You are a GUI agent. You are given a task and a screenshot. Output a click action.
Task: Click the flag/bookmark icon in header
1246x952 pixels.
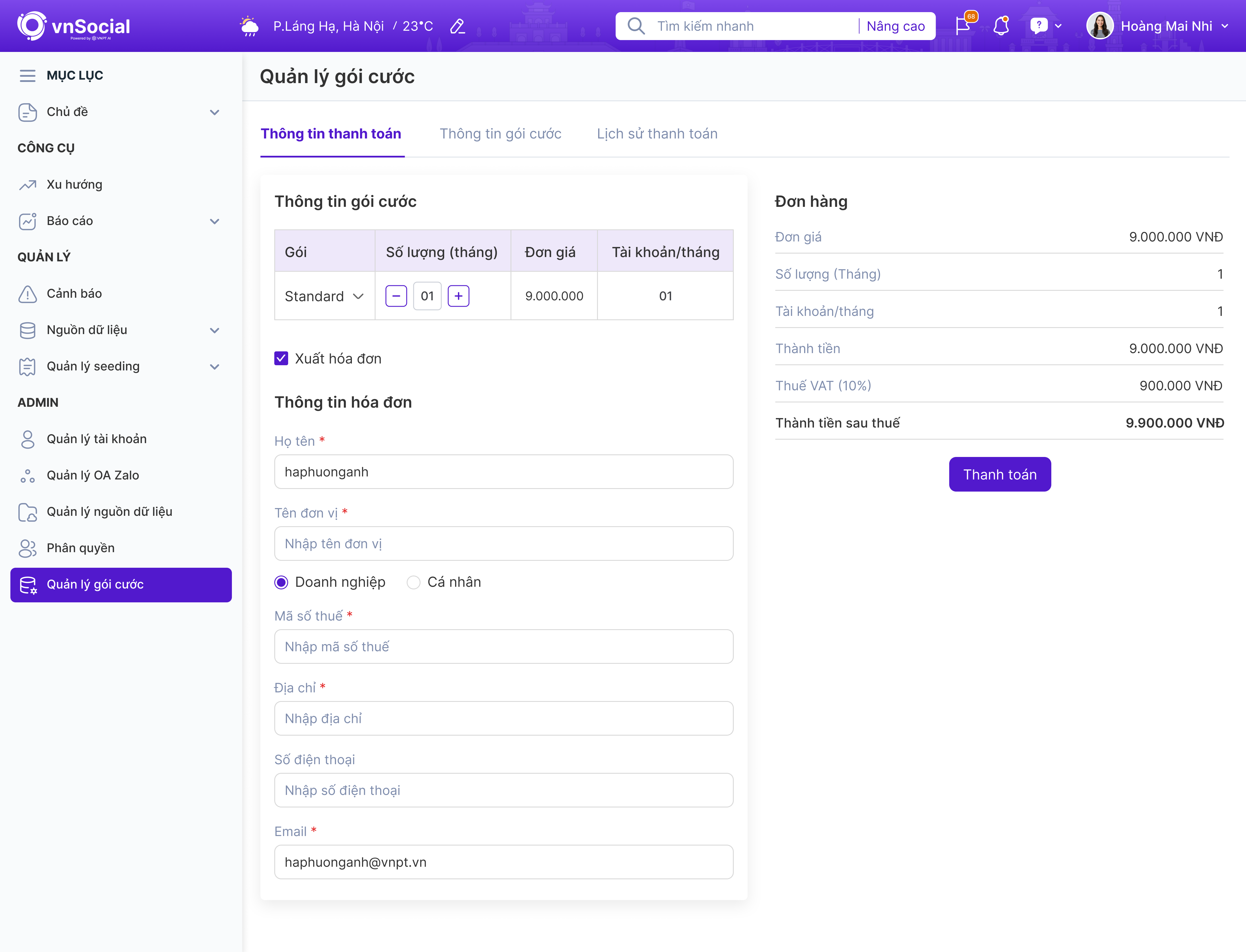point(963,25)
